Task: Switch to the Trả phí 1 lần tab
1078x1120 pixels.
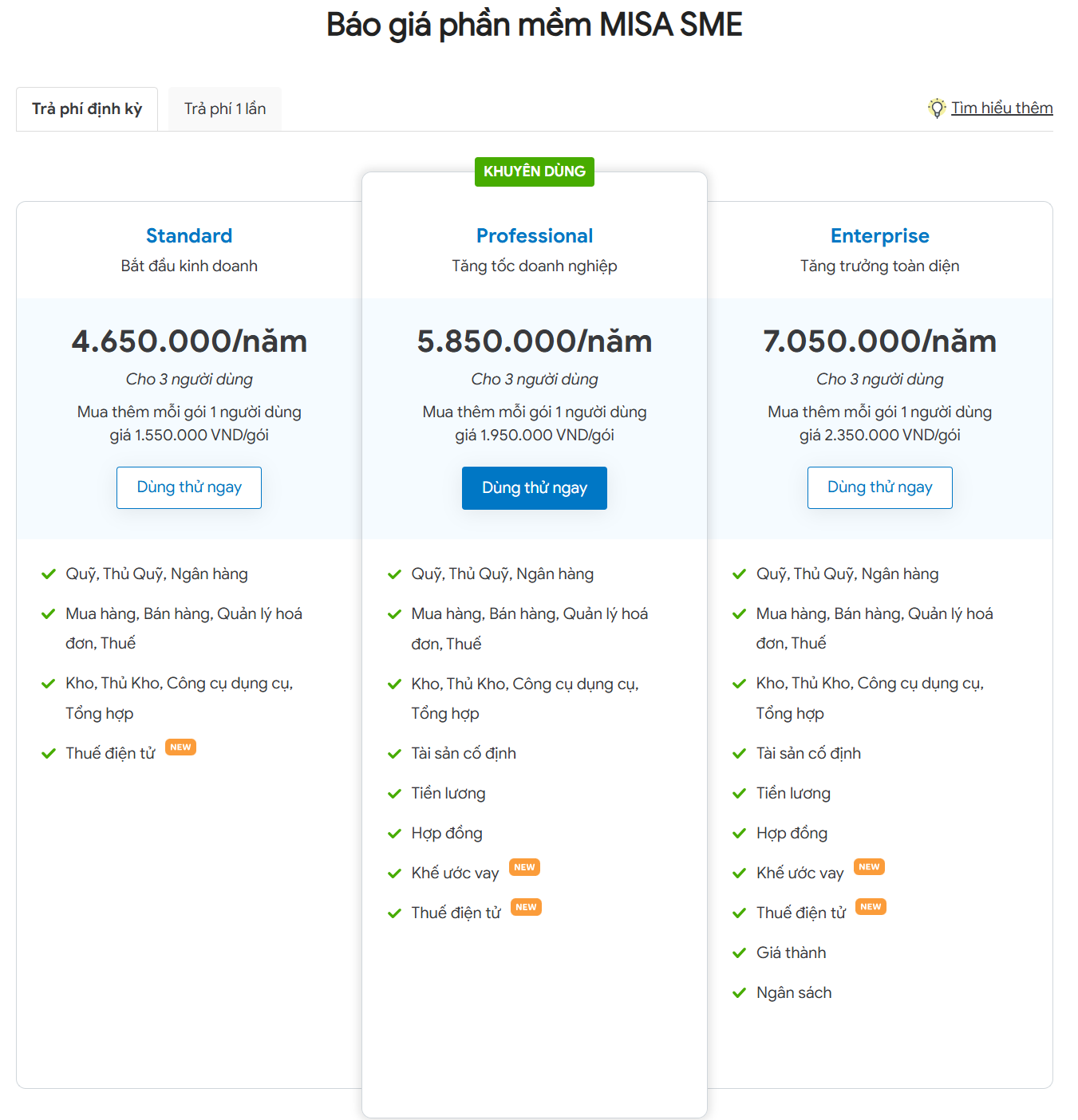Action: [225, 109]
